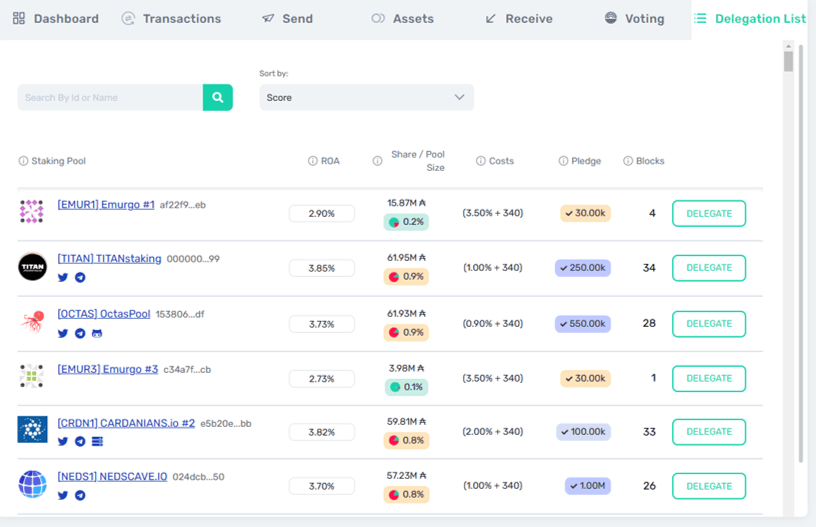The height and width of the screenshot is (527, 816).
Task: Switch to the Dashboard tab
Action: pos(56,19)
